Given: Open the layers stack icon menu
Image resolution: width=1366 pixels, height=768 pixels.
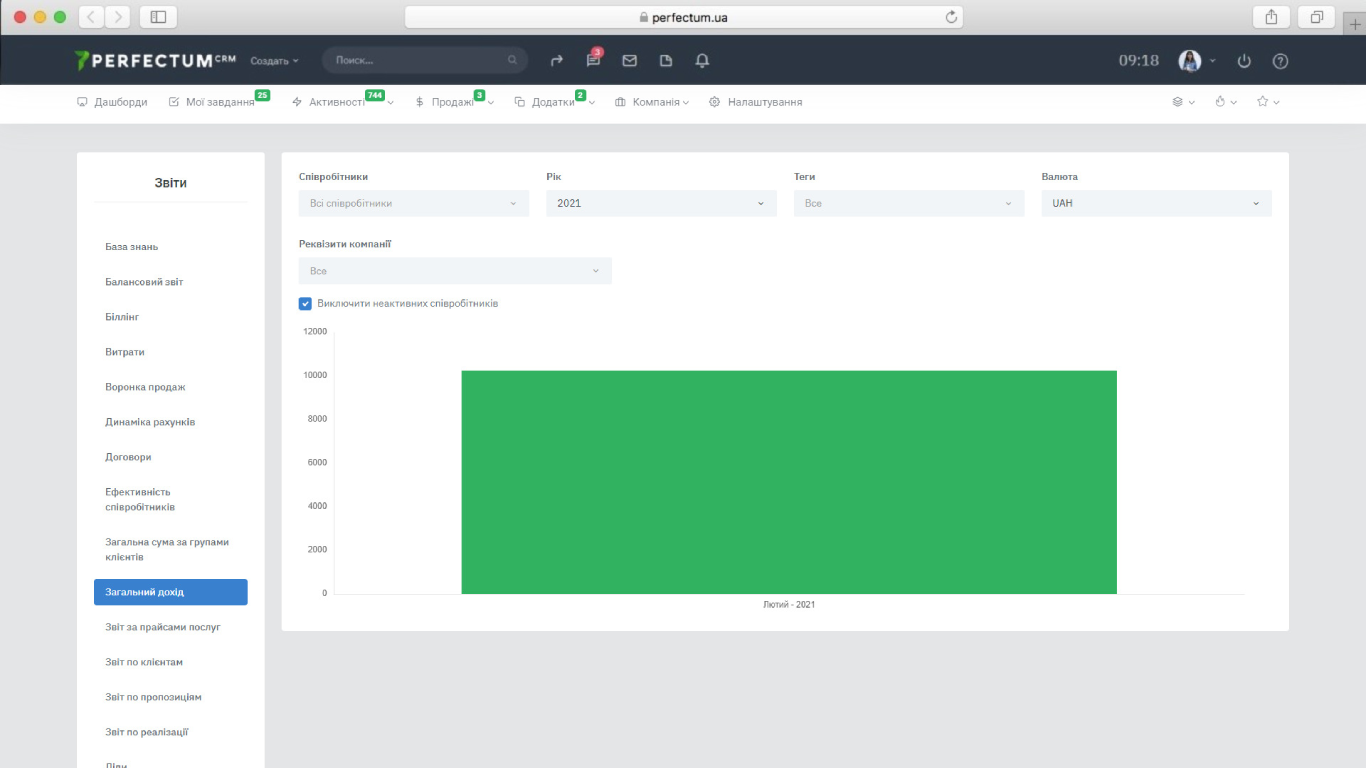Looking at the screenshot, I should tap(1178, 102).
